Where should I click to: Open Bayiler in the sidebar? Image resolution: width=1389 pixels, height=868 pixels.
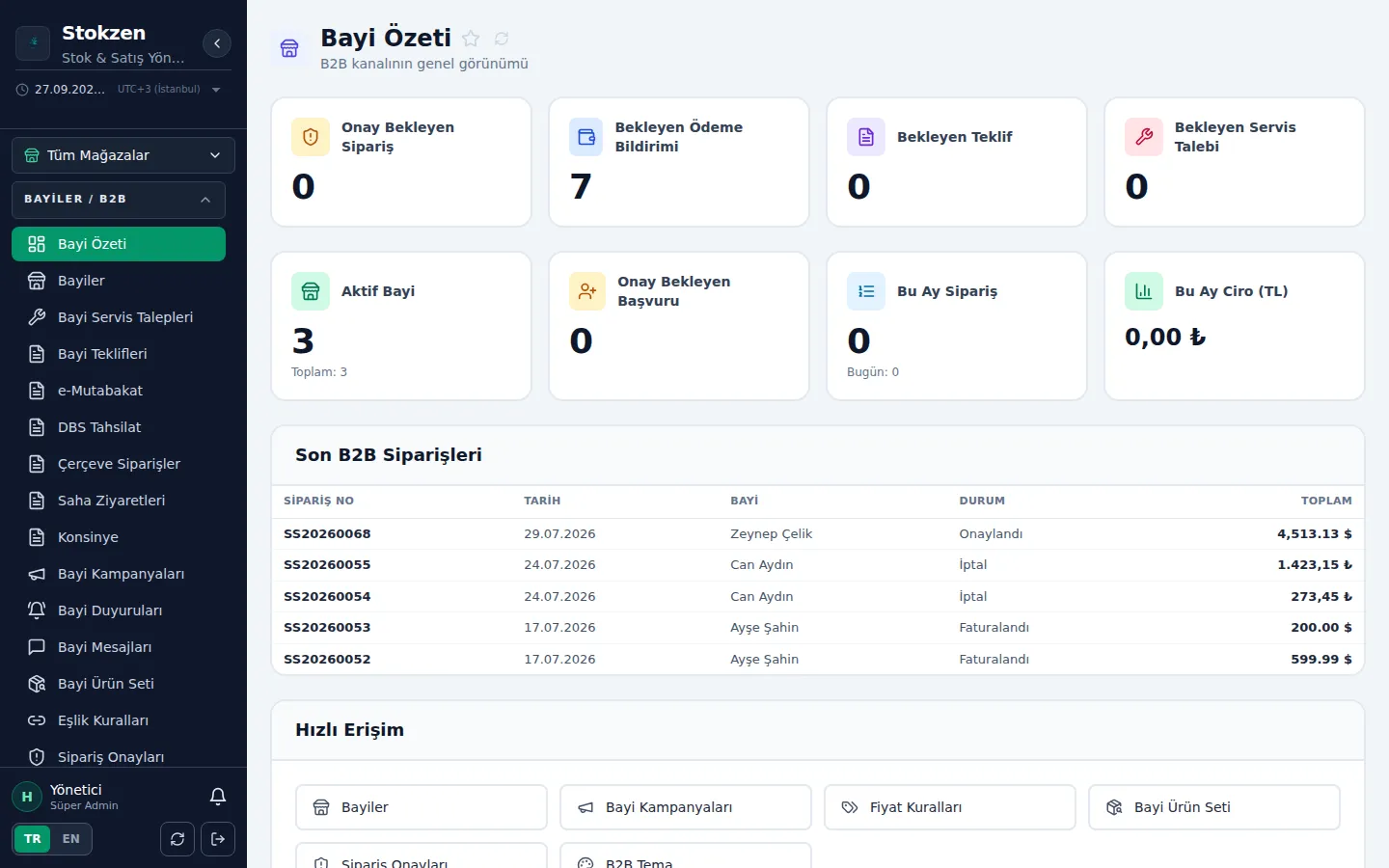point(119,281)
